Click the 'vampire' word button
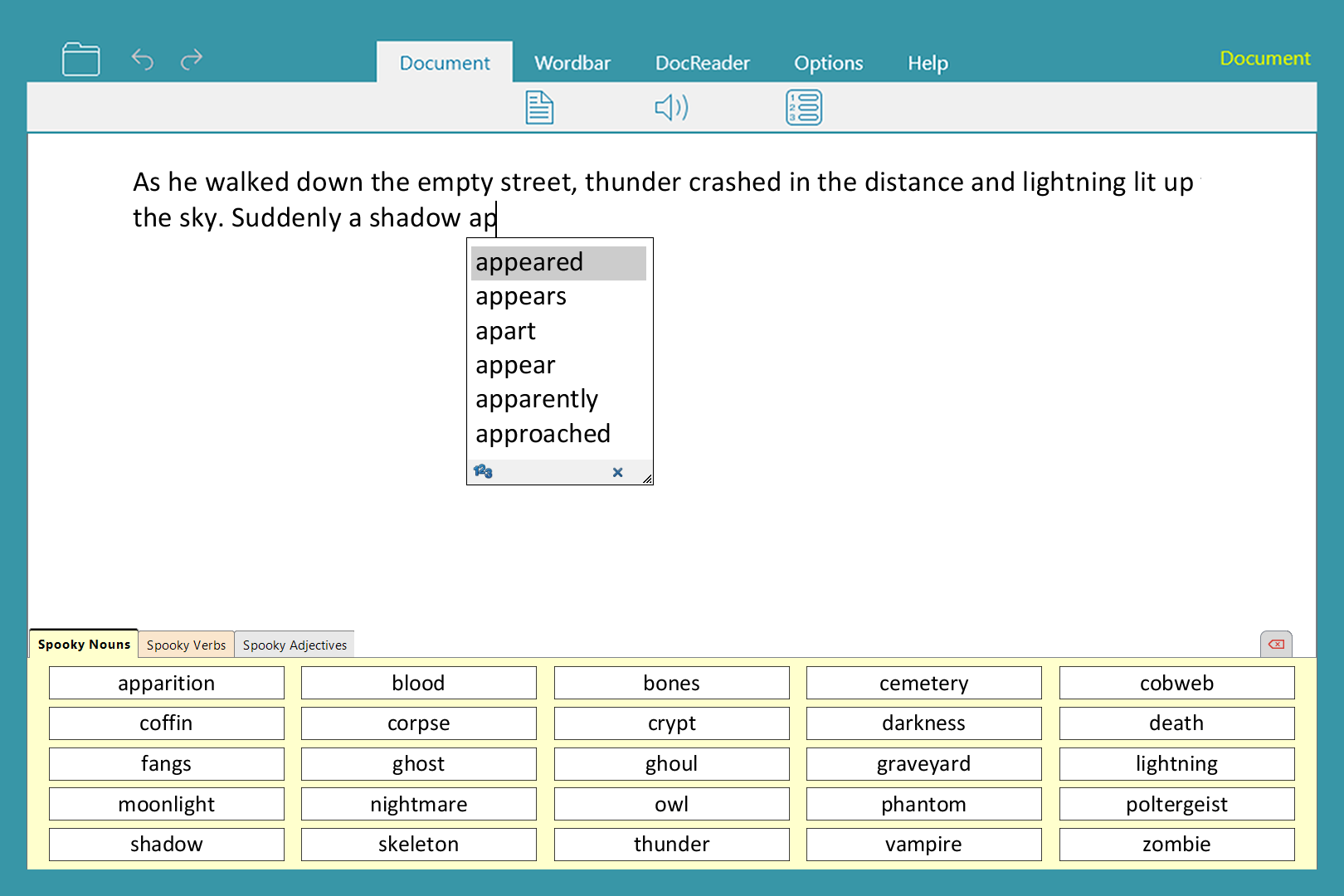This screenshot has height=896, width=1344. point(923,845)
